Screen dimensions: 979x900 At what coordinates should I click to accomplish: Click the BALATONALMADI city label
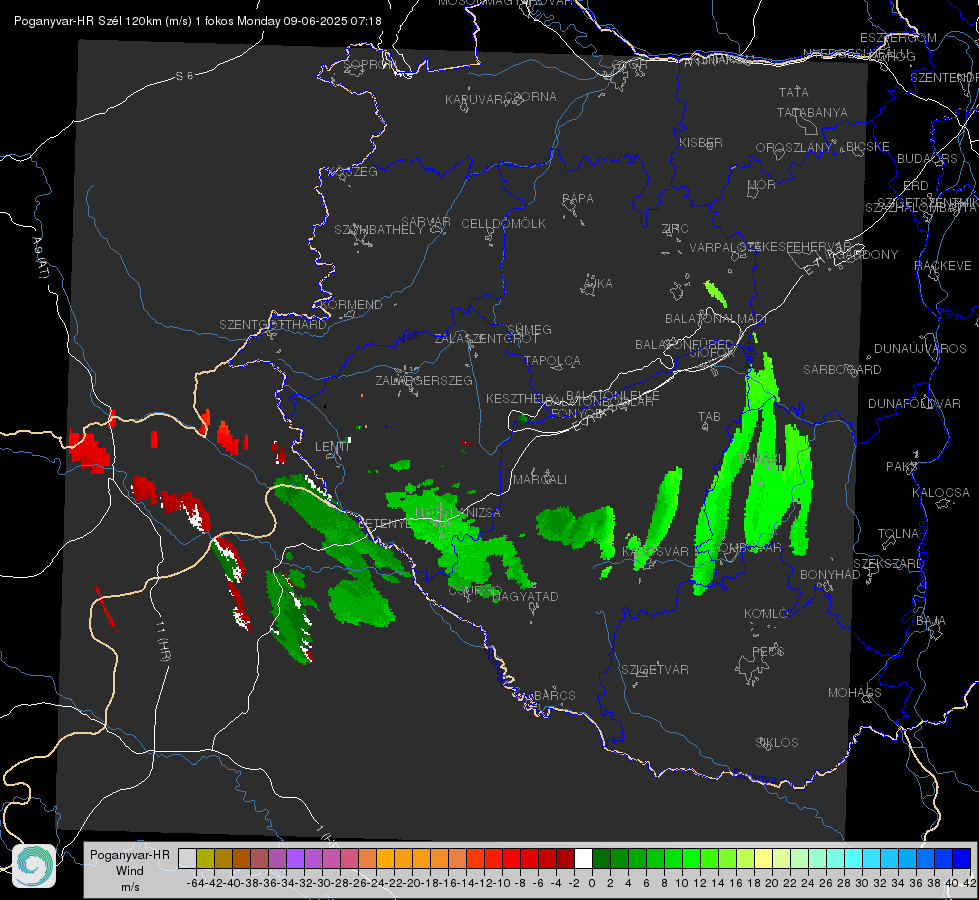coord(716,319)
